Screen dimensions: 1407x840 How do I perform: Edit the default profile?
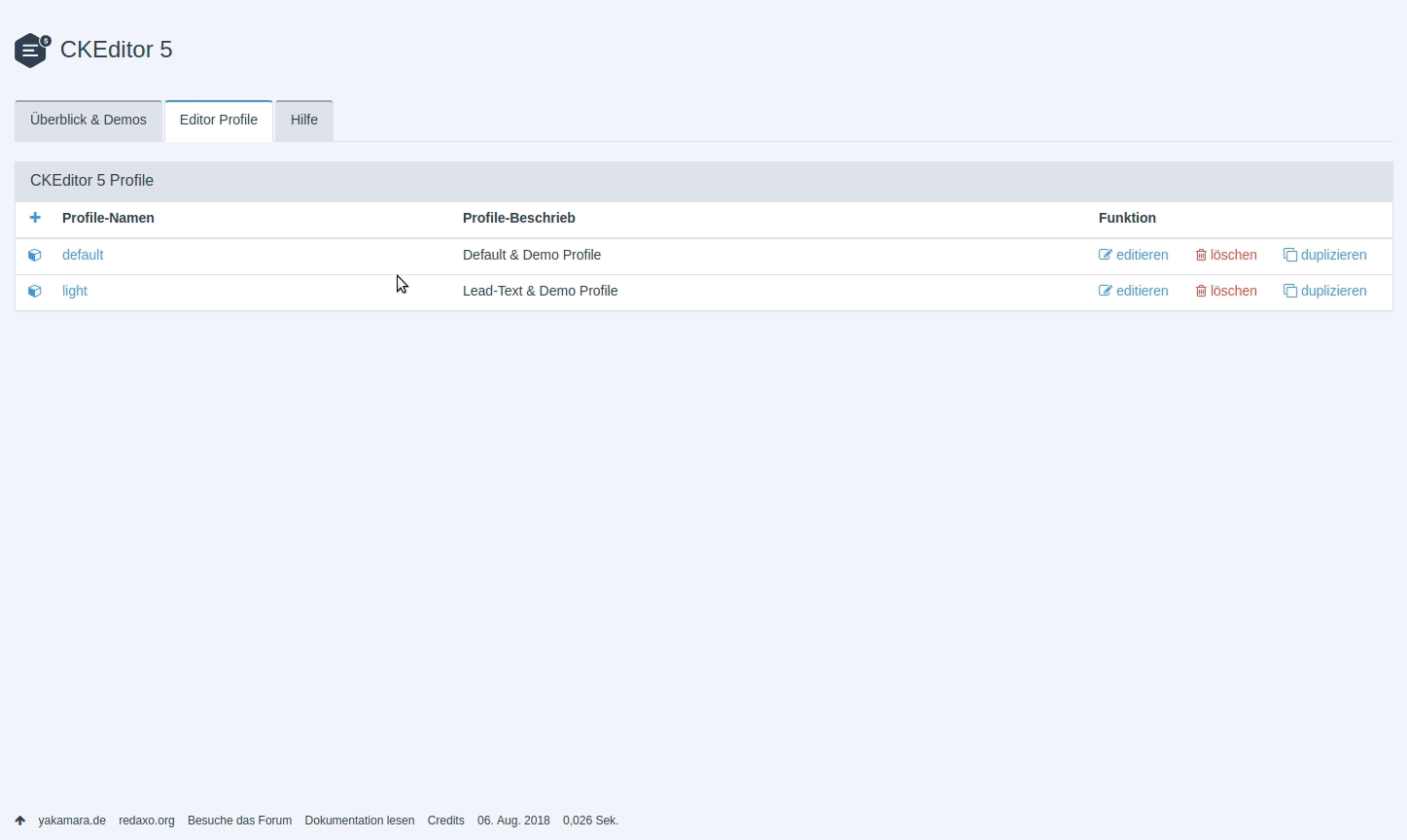pos(1134,255)
